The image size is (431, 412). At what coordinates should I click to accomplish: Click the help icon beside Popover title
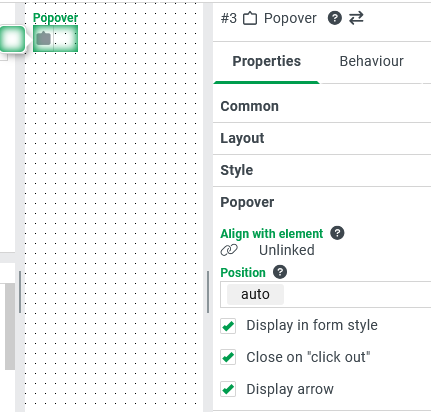(x=335, y=18)
